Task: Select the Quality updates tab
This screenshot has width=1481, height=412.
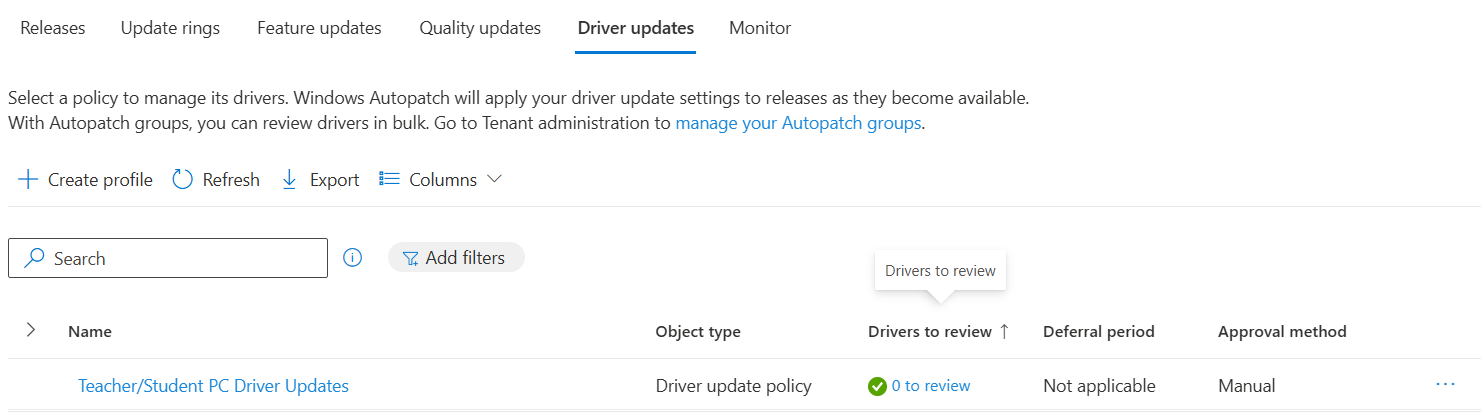Action: tap(480, 28)
